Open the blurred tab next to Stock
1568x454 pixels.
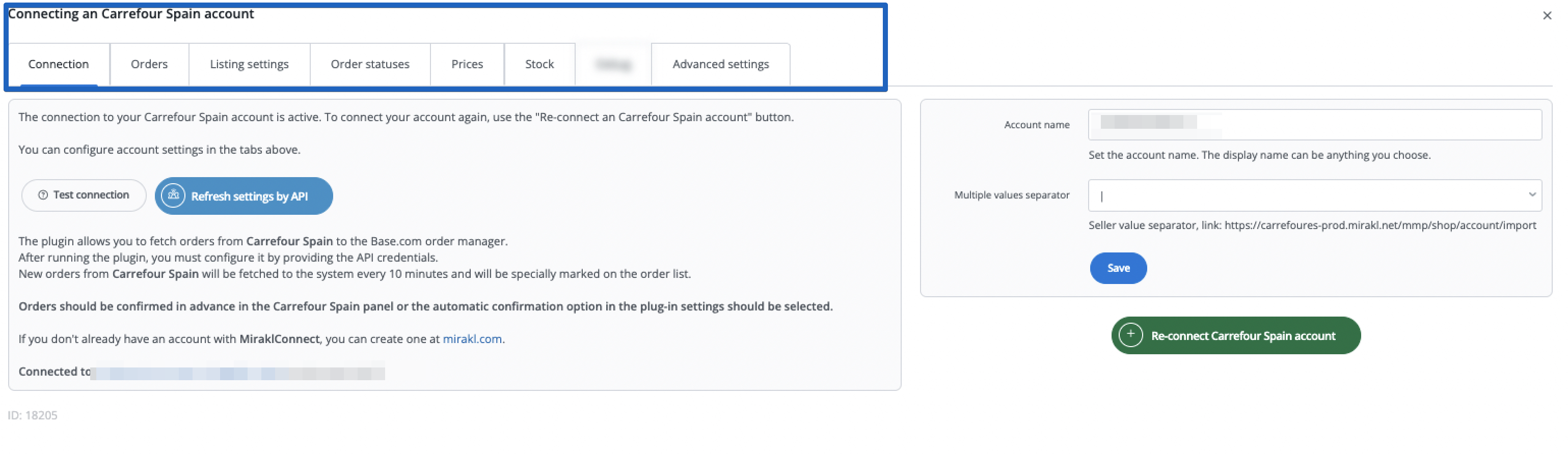point(613,65)
